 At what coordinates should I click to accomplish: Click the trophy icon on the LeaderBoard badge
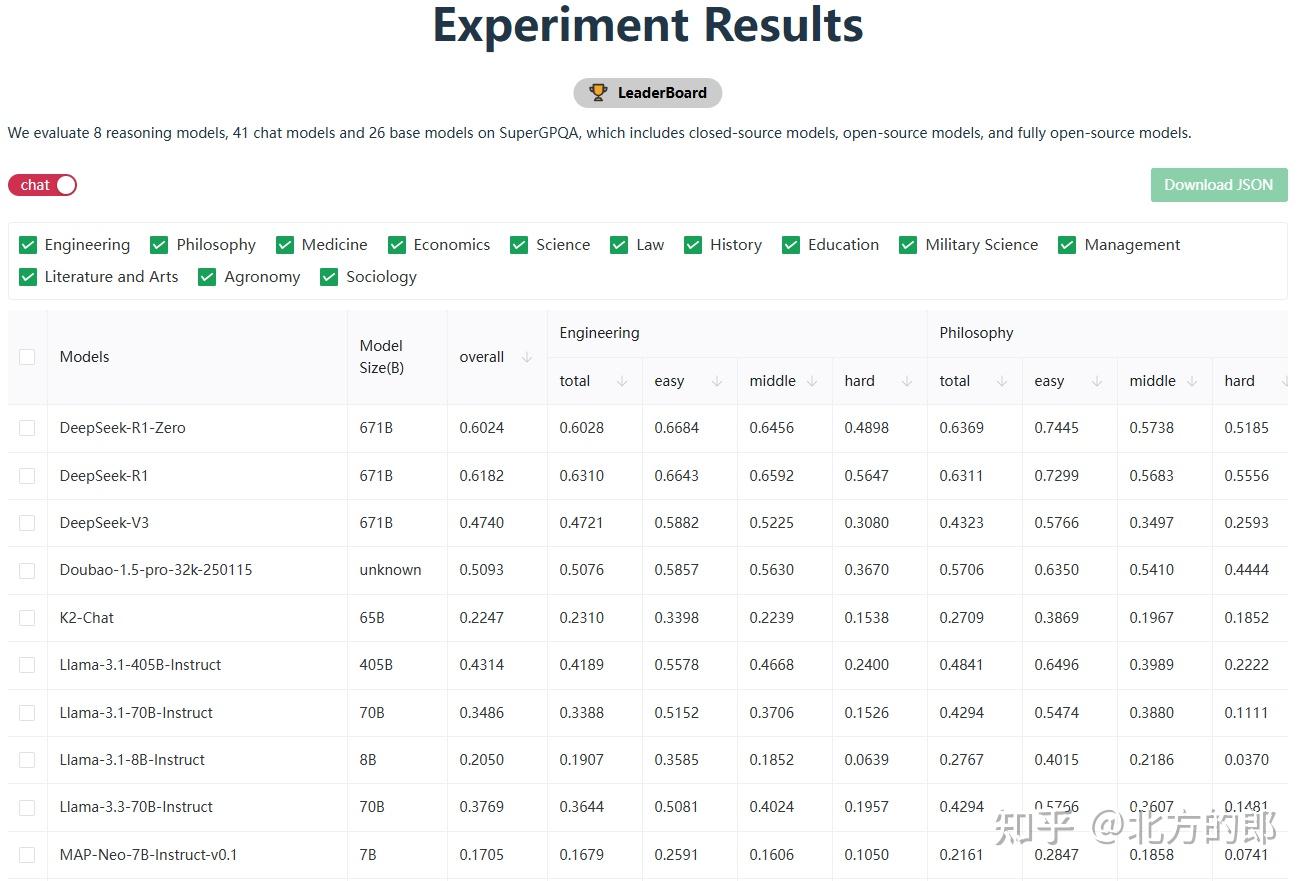[x=597, y=92]
